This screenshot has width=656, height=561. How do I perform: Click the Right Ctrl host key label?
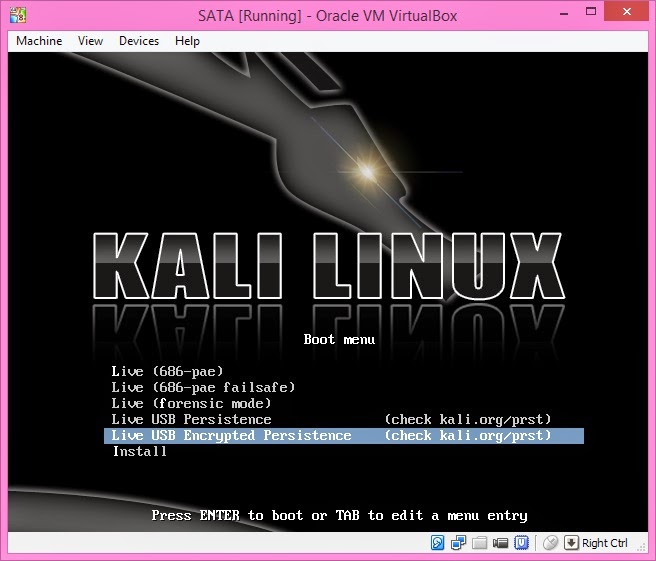605,543
